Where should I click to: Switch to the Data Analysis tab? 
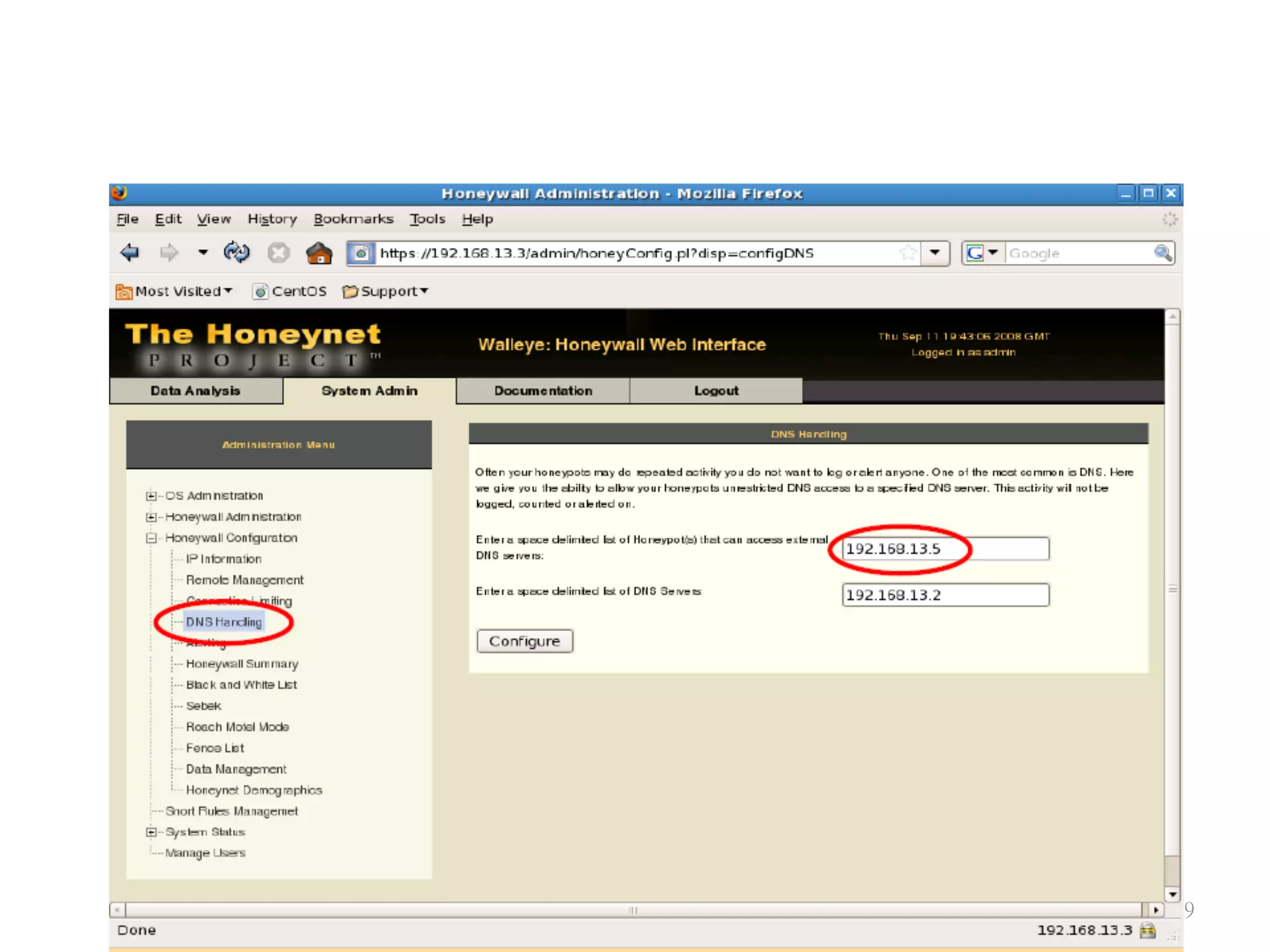[x=195, y=391]
